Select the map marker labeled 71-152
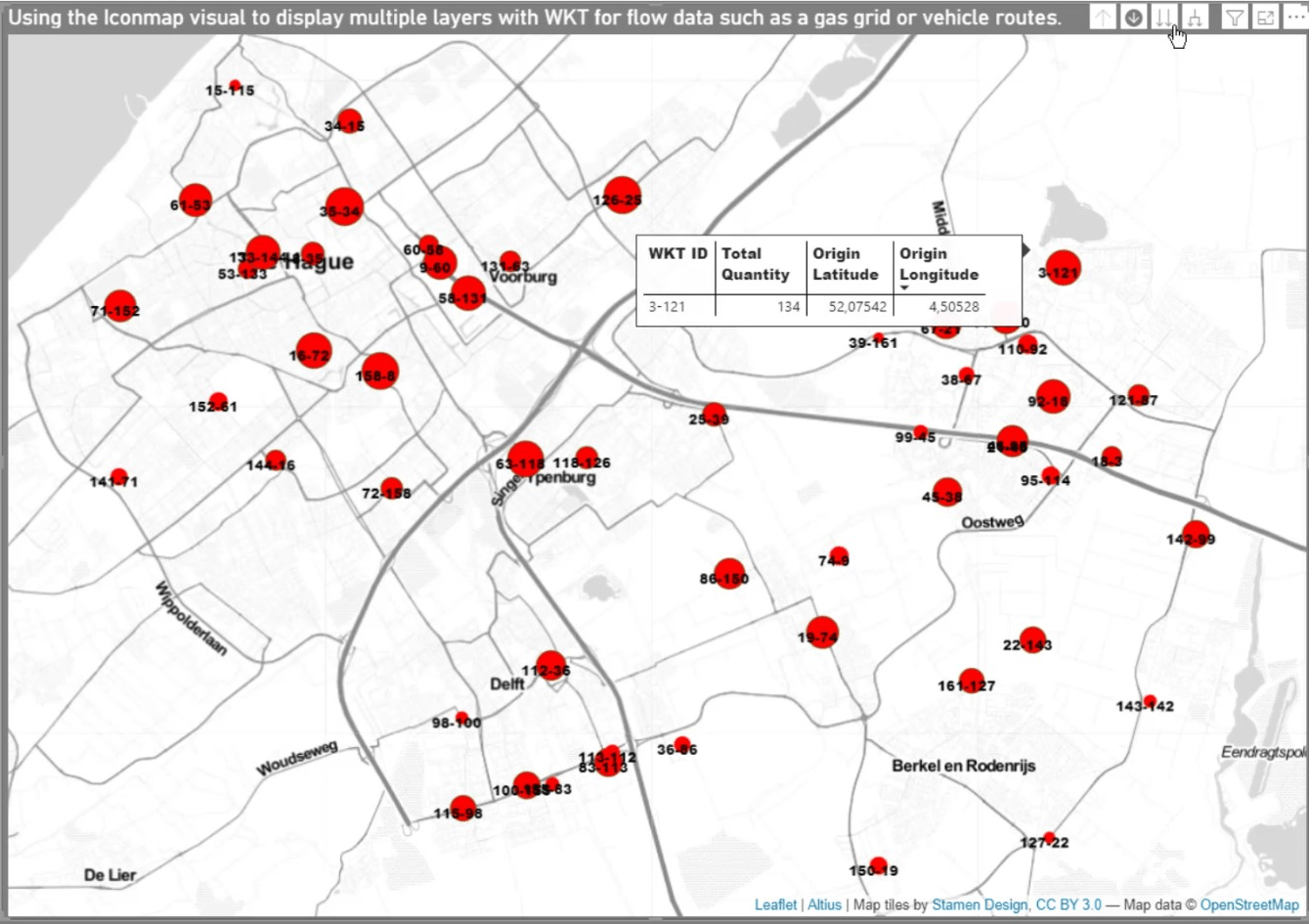This screenshot has height=924, width=1309. tap(119, 307)
